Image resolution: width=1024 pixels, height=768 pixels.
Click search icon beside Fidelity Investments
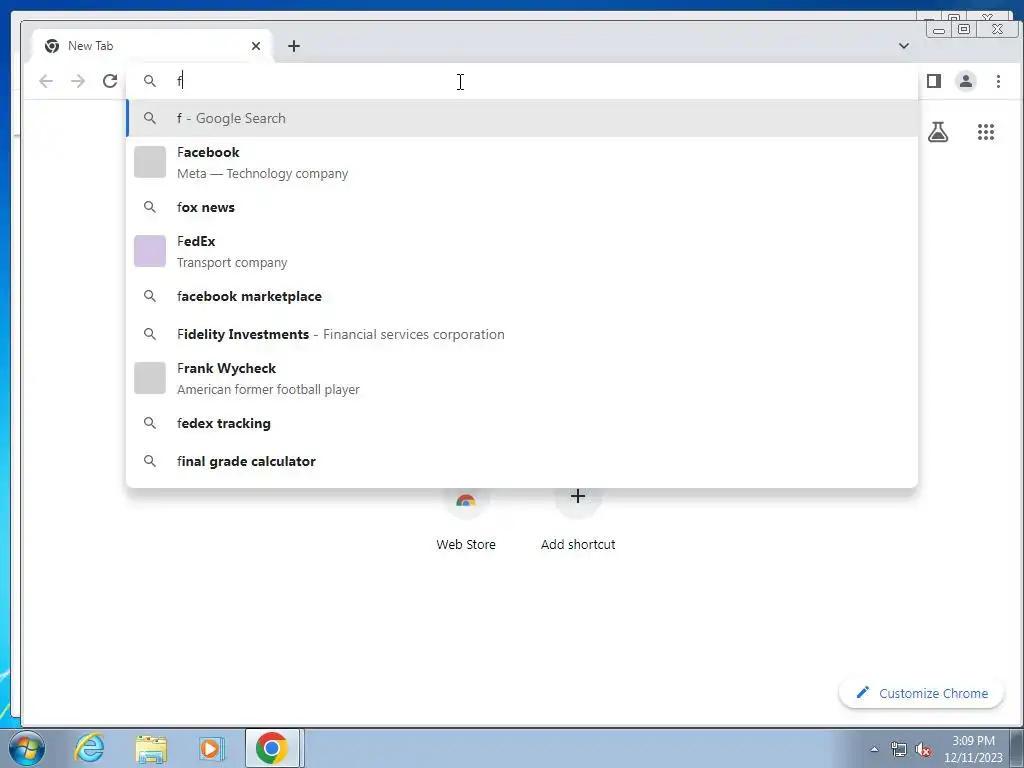[x=150, y=334]
